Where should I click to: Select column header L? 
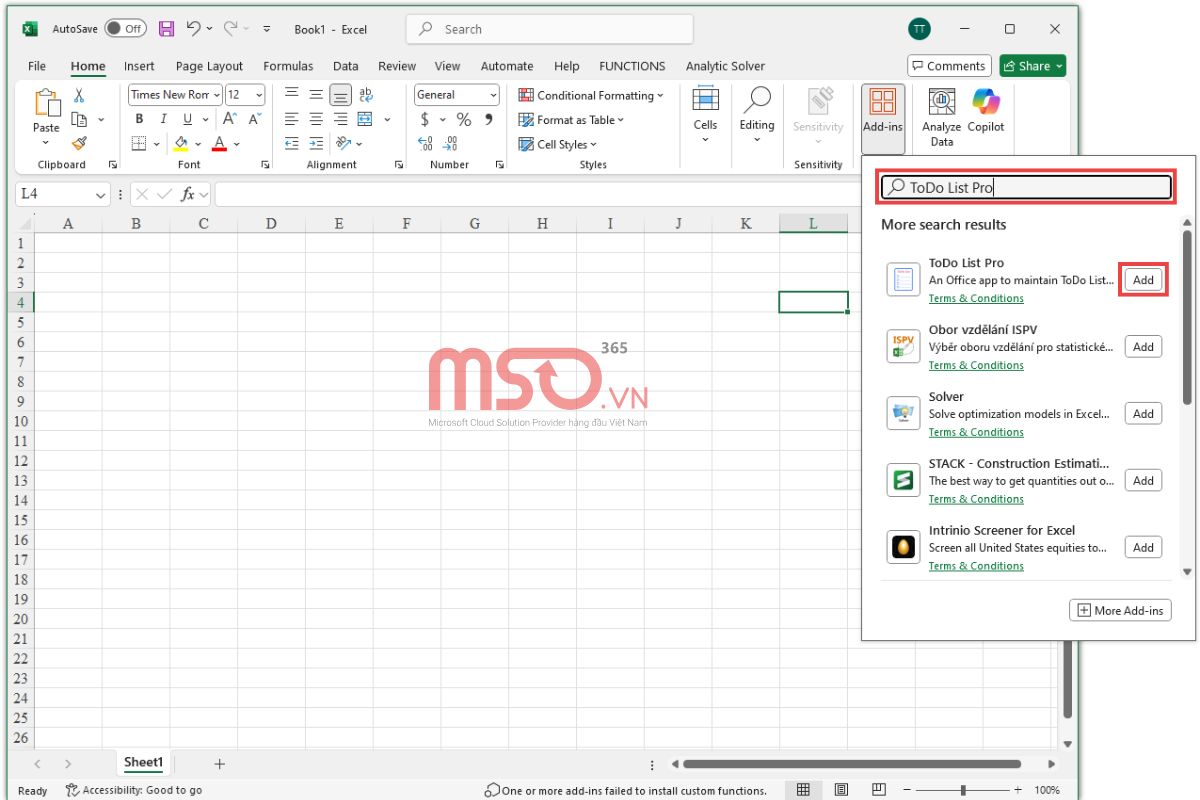813,224
